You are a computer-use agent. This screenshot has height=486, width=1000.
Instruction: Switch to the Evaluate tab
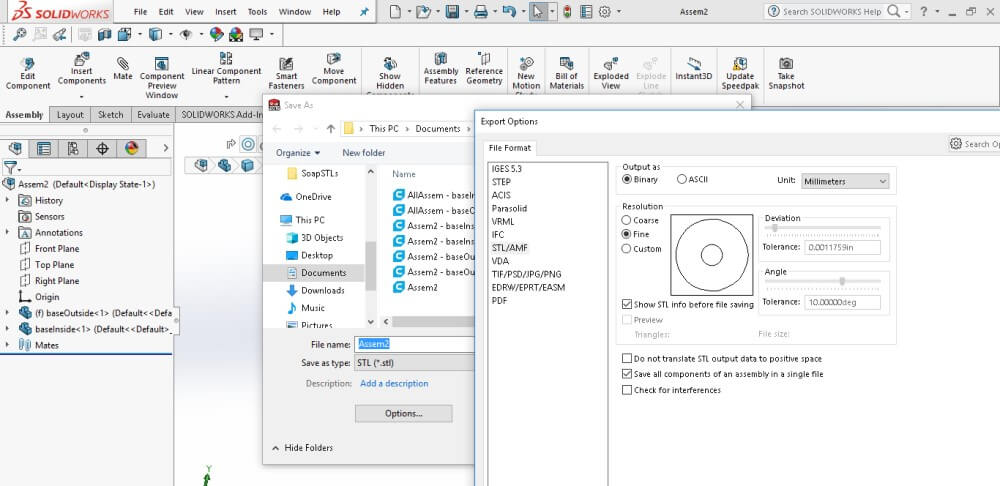coord(153,115)
